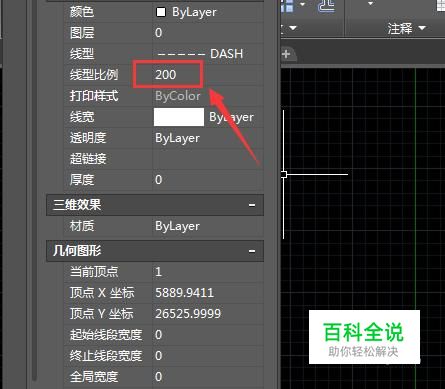Select the 材质 property label
Viewport: 445px width, 389px height.
(x=82, y=226)
